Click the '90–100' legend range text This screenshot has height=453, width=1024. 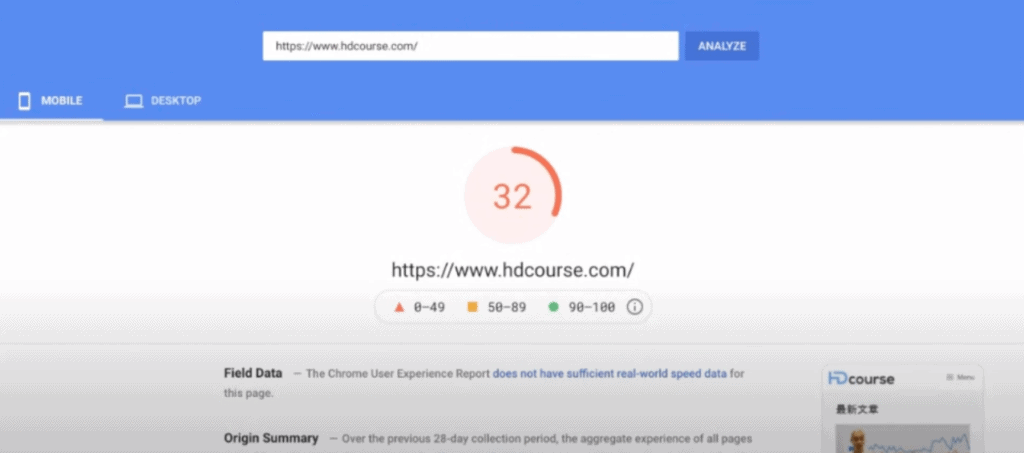coord(592,307)
